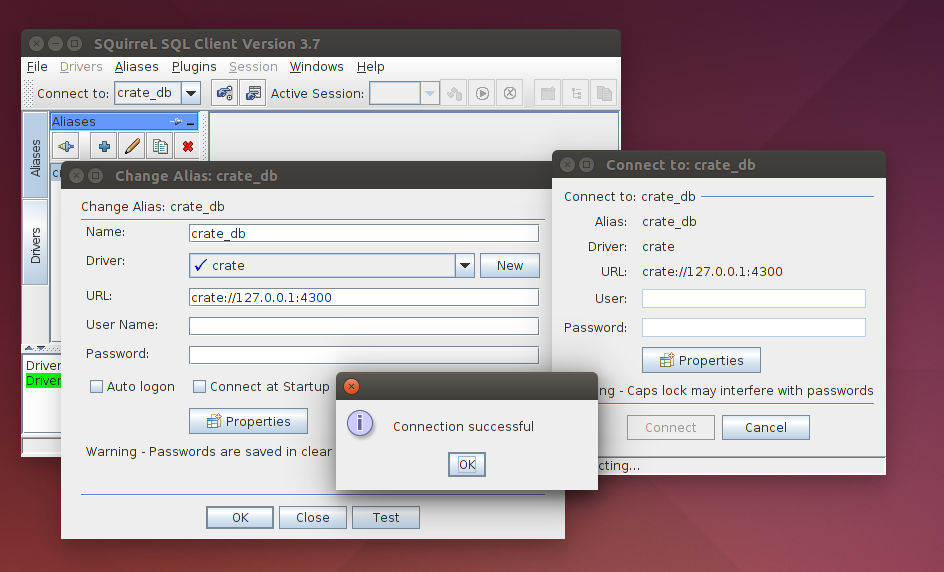Click the commit/rollback session toolbar icon
This screenshot has width=944, height=572.
(455, 93)
